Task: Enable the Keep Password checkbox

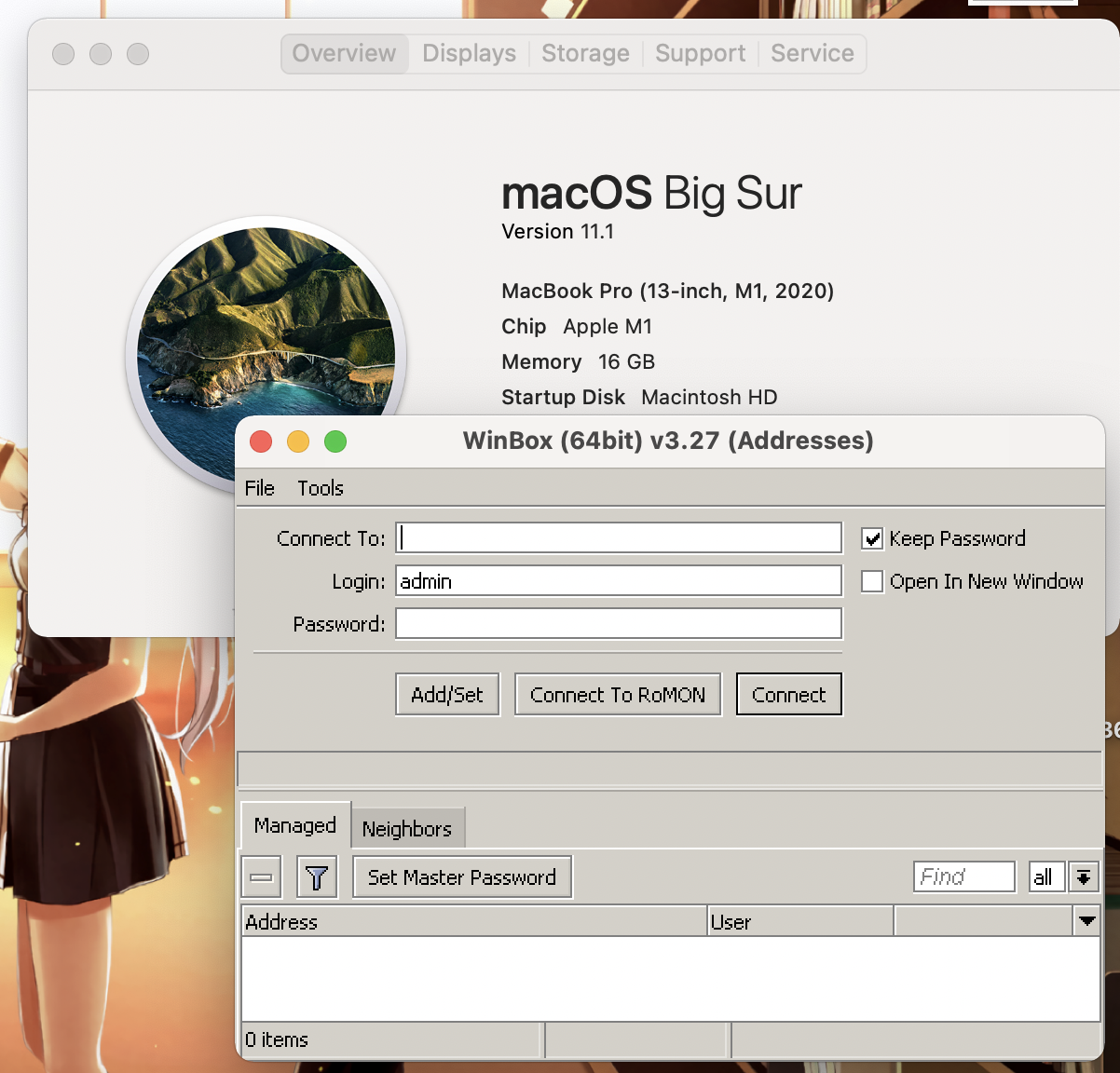Action: click(x=872, y=538)
